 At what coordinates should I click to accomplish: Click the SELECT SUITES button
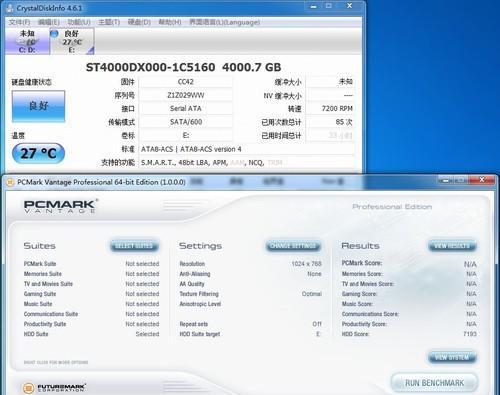[134, 246]
